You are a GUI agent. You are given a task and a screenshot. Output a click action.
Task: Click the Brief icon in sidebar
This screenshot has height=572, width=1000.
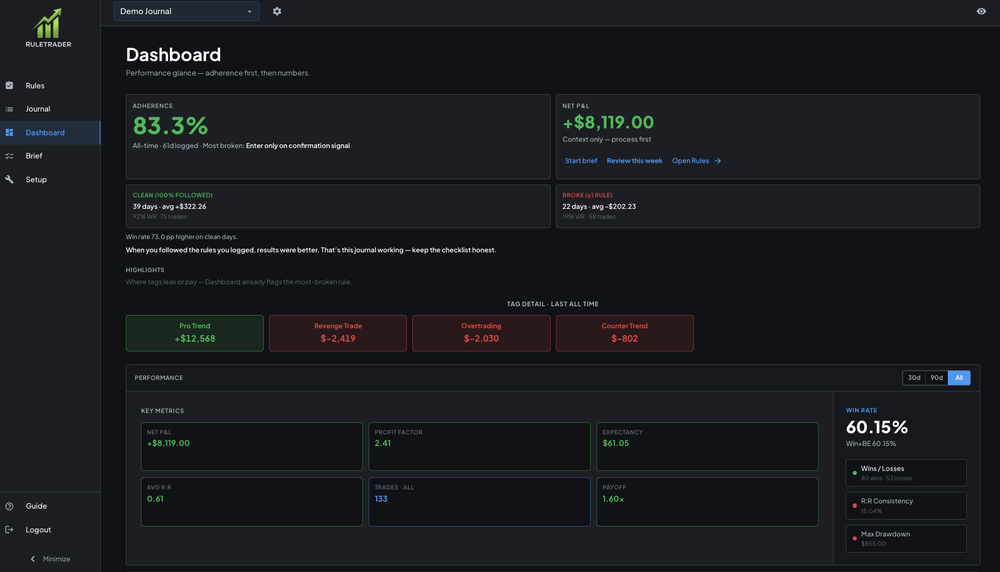[x=10, y=156]
